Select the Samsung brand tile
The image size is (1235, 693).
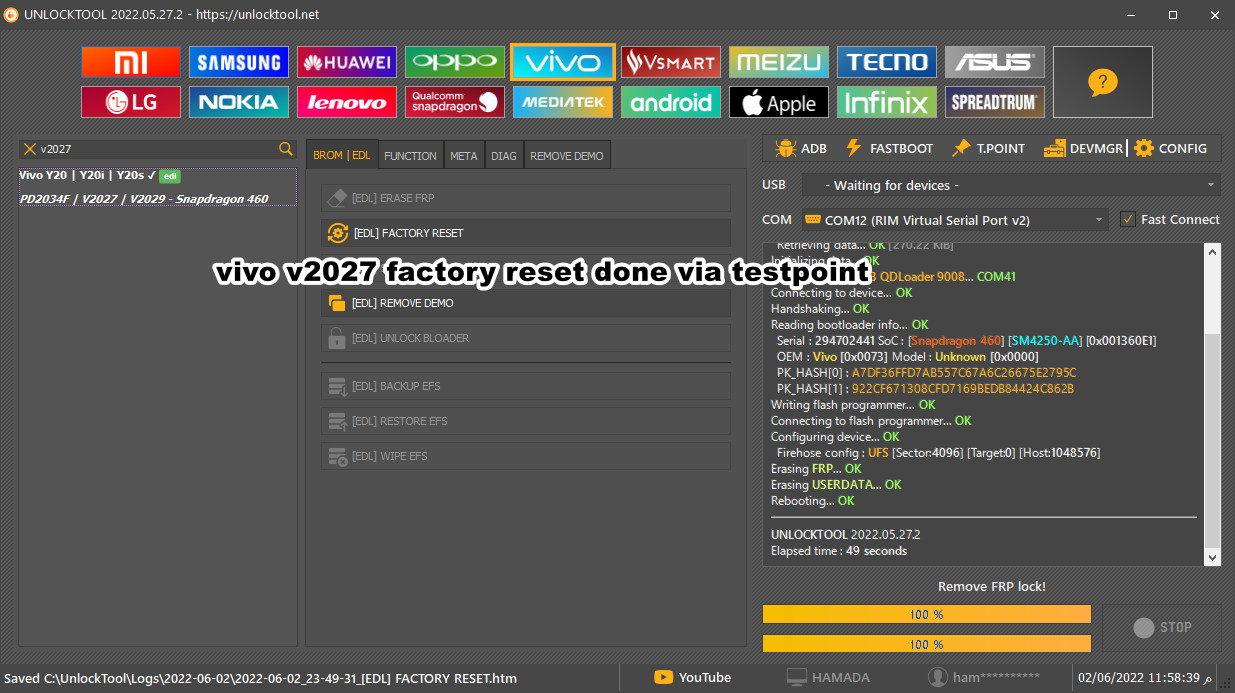[x=239, y=62]
